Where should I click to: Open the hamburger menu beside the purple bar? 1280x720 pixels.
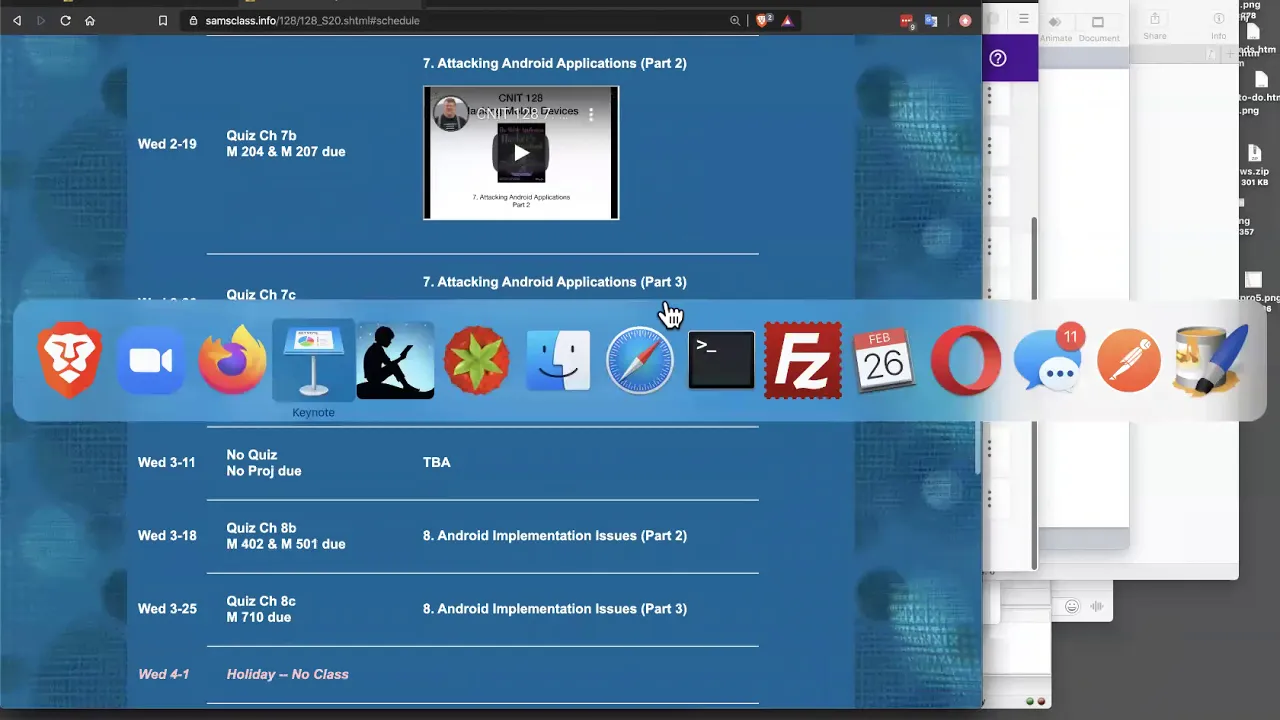pyautogui.click(x=1024, y=19)
